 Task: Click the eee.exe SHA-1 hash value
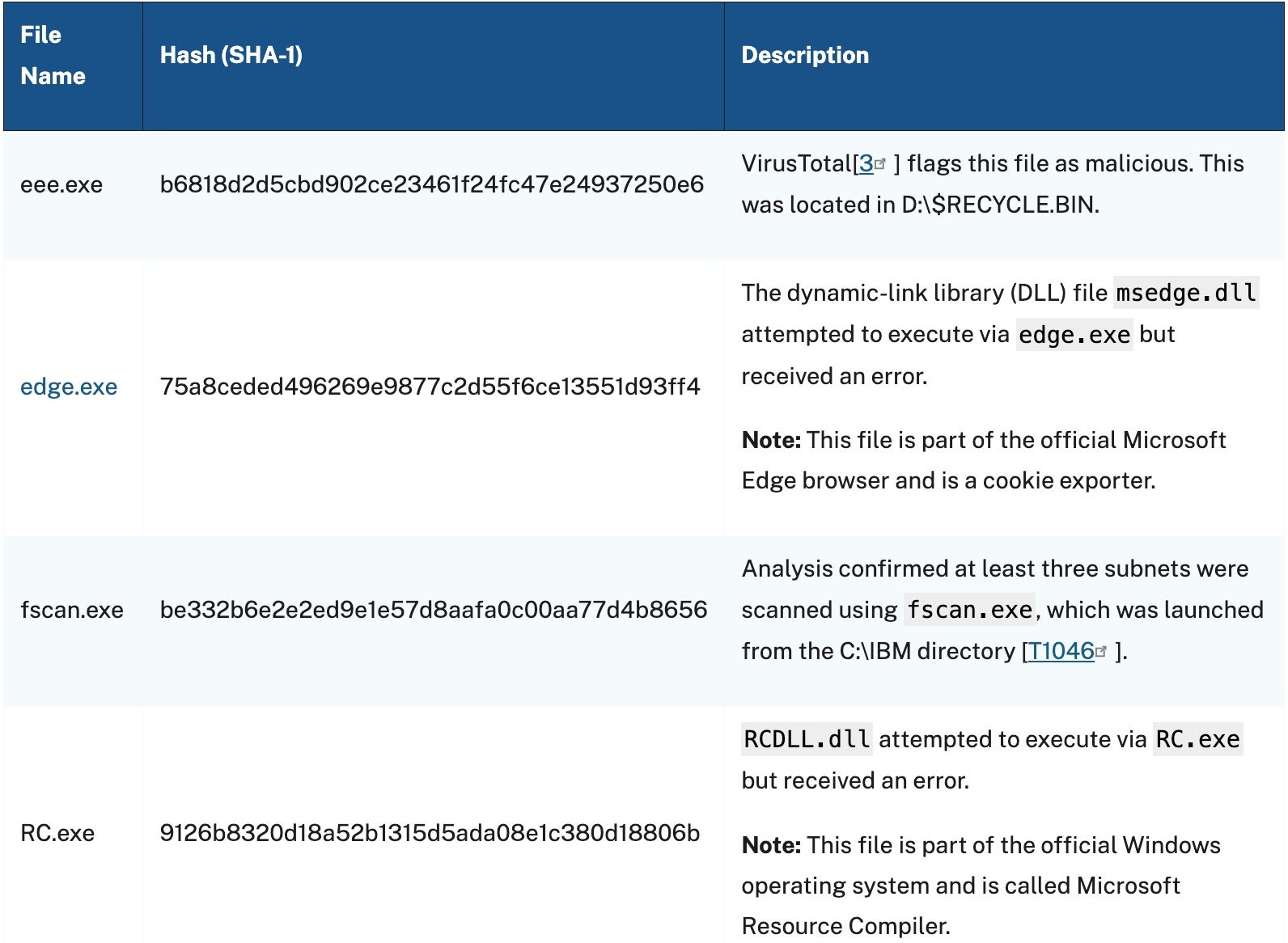431,184
